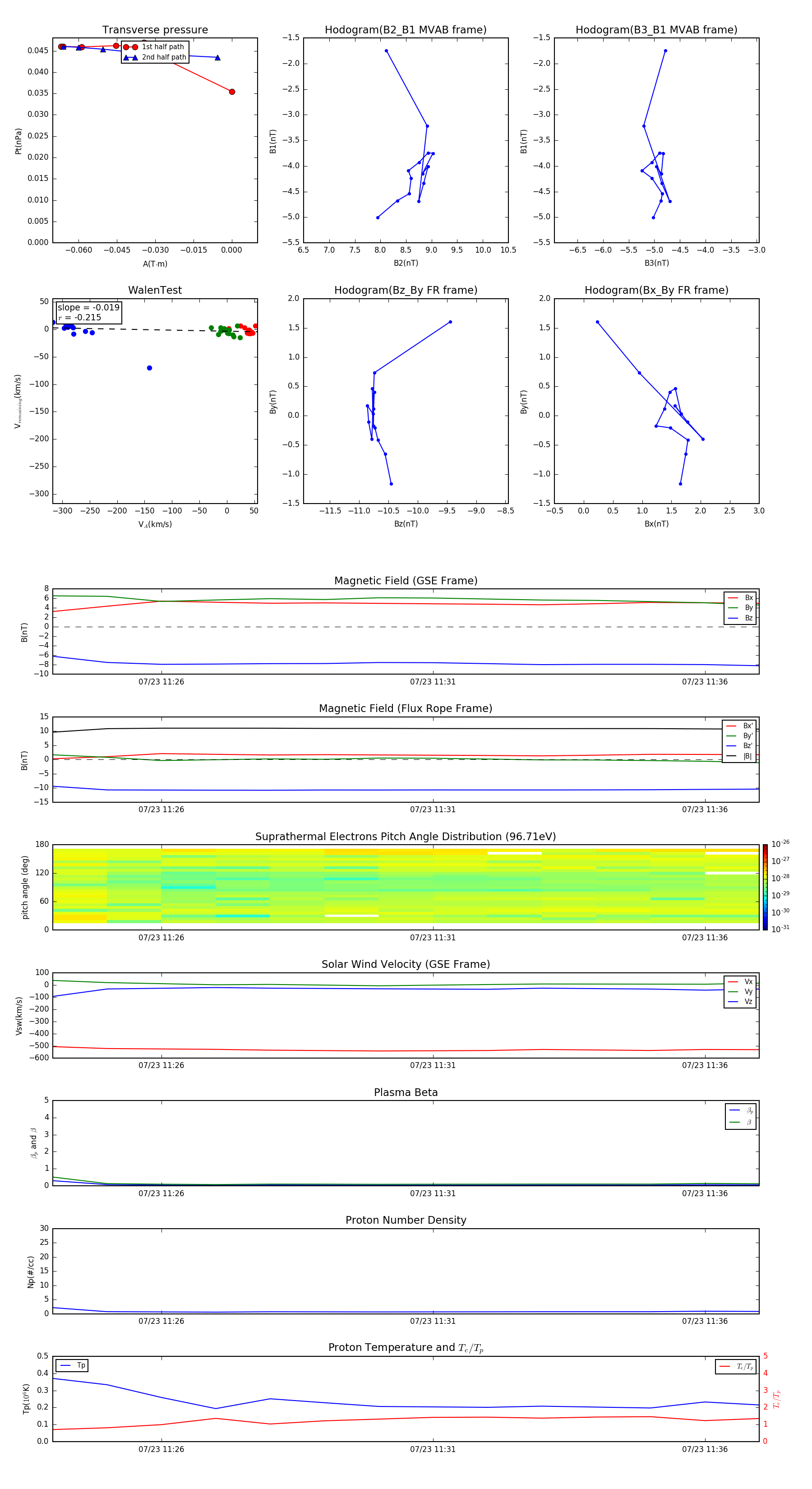Toggle the |B| legend entry in Flux Rope plot

pos(739,756)
